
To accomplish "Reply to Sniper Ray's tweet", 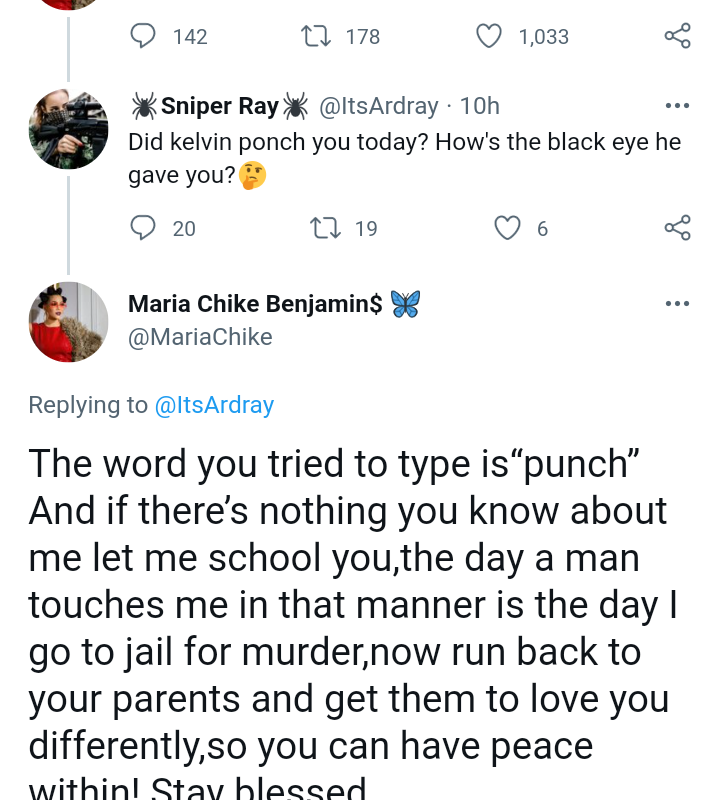I will 144,229.
